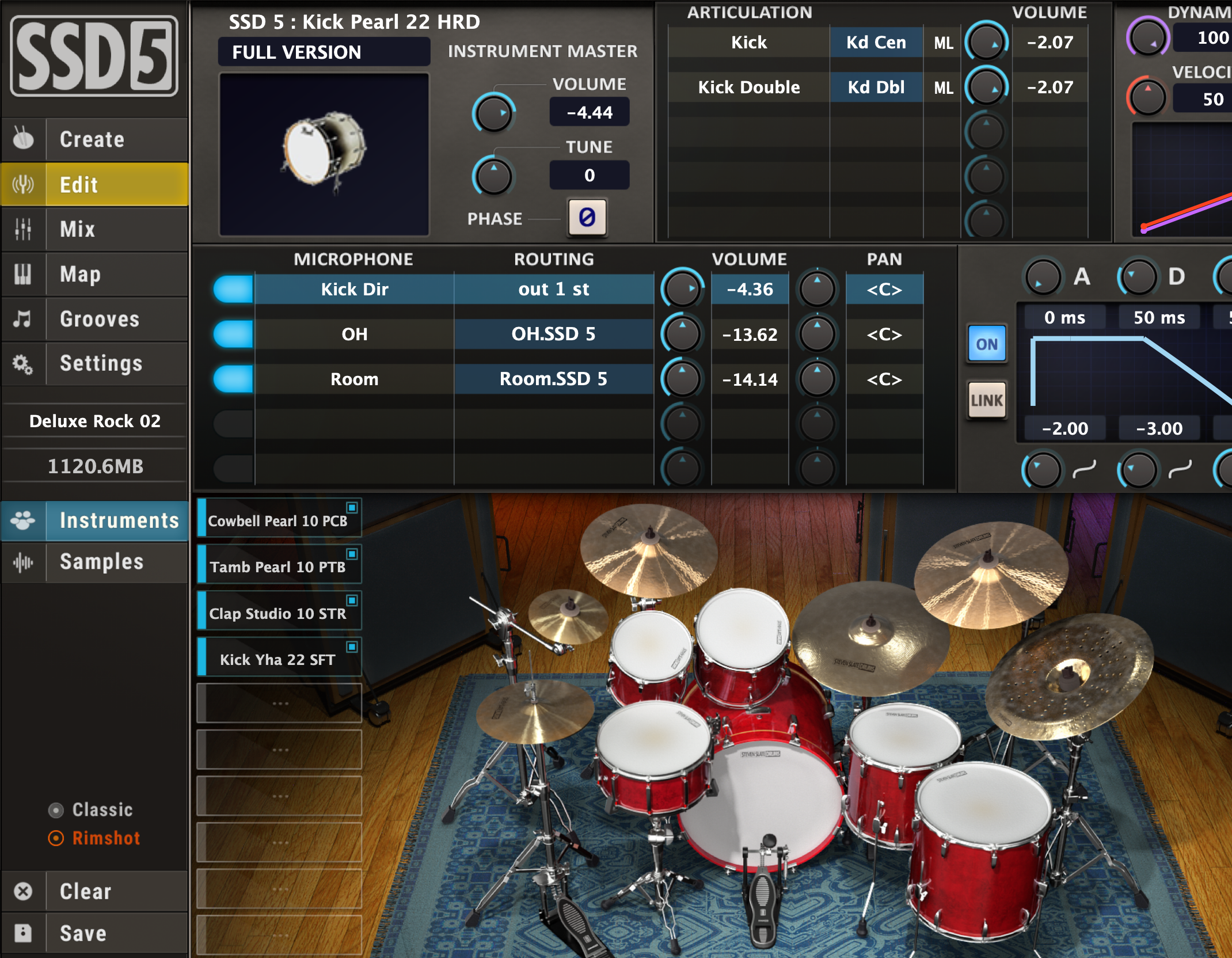This screenshot has width=1232, height=958.
Task: Select the Rimshot radio button
Action: click(56, 838)
